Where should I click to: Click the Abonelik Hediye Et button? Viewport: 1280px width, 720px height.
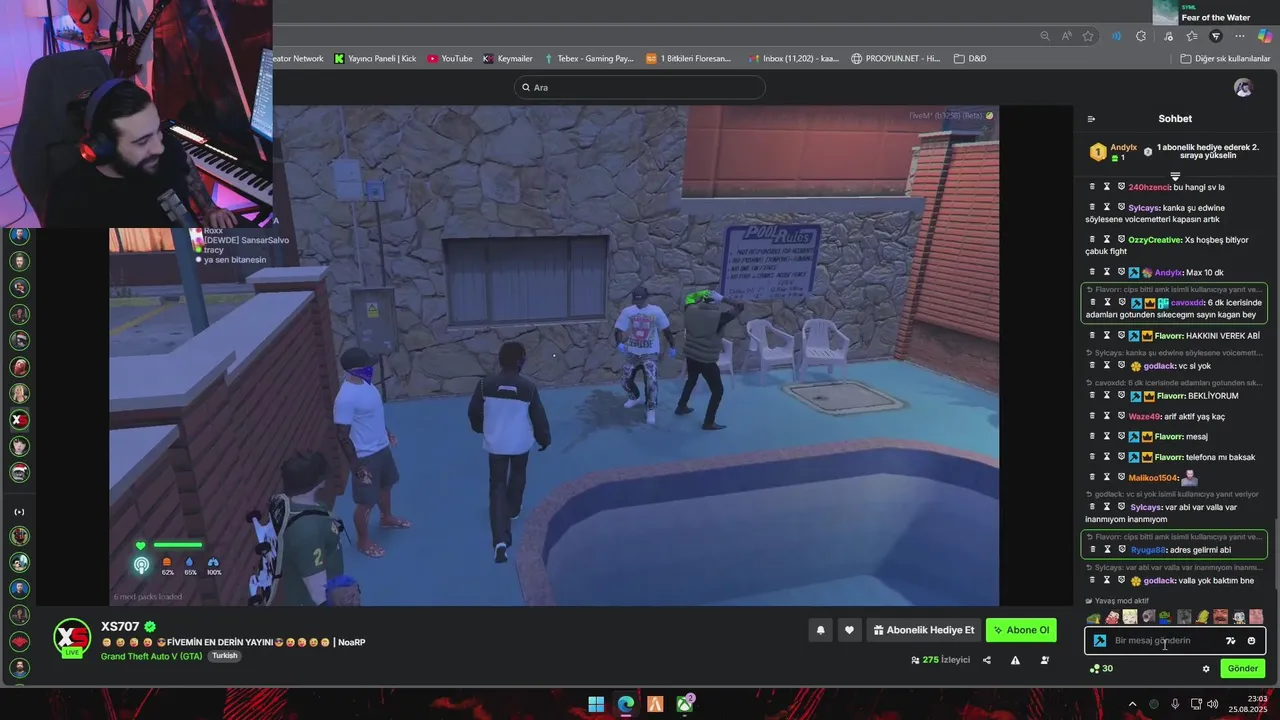pos(923,630)
